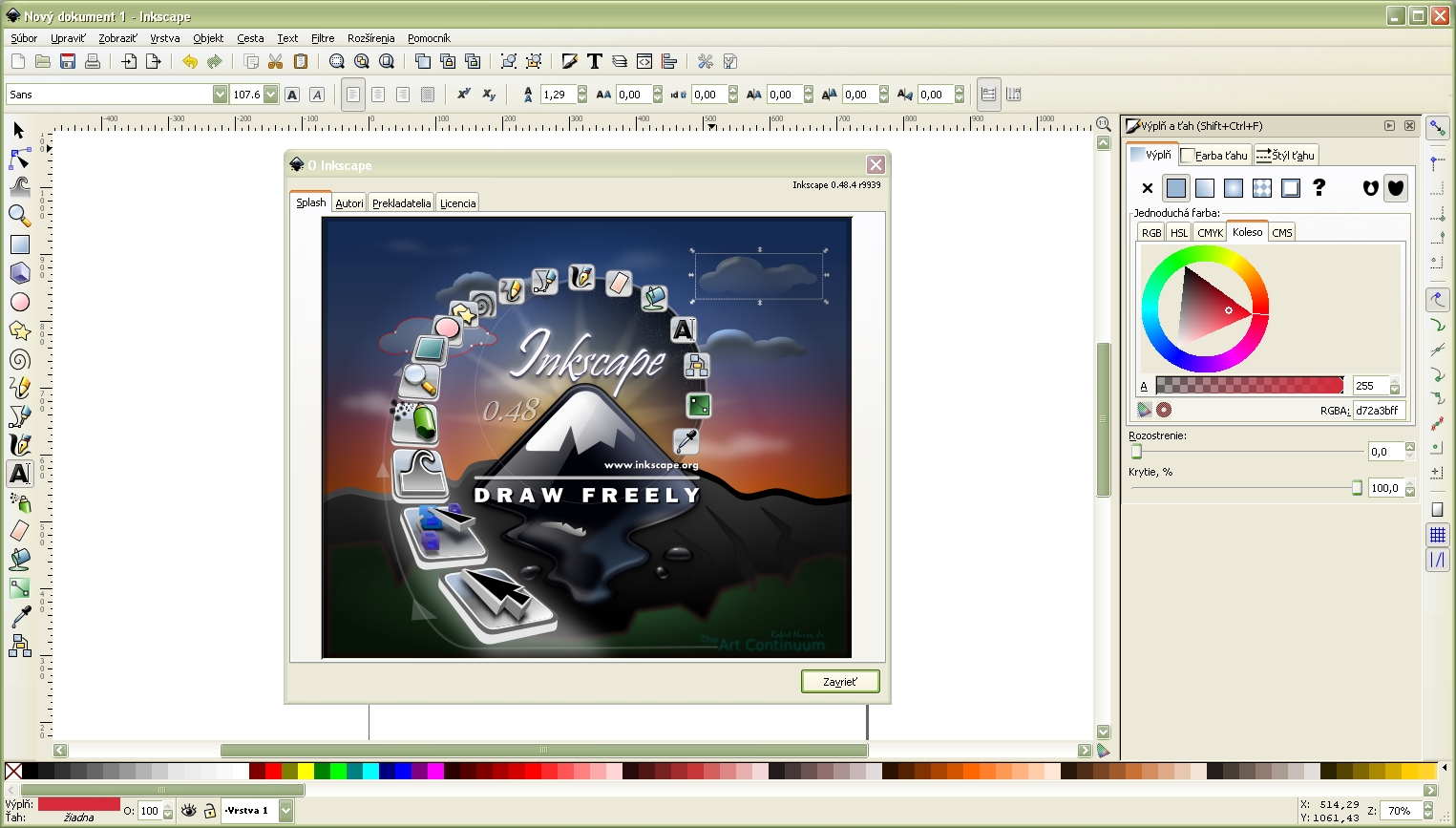Click the Krytie opacity slider handle
The width and height of the screenshot is (1456, 828).
(x=1357, y=488)
